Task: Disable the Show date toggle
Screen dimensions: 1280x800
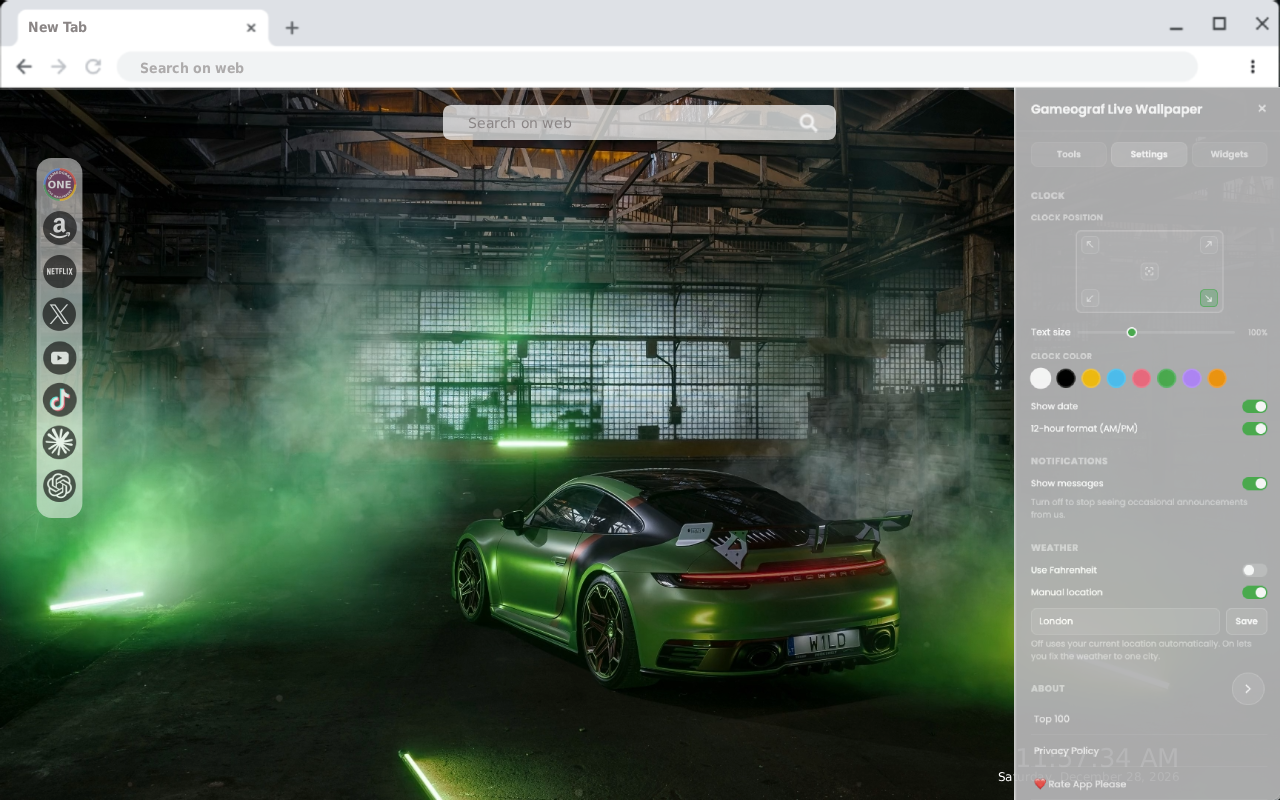Action: pos(1254,406)
